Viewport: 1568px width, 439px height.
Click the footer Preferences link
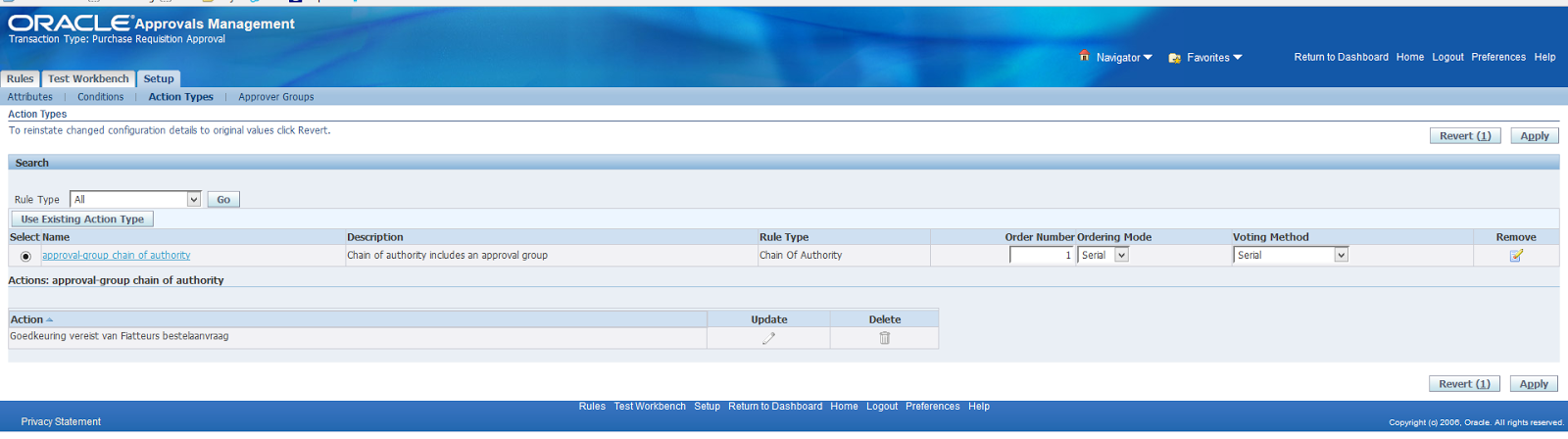pyautogui.click(x=933, y=407)
